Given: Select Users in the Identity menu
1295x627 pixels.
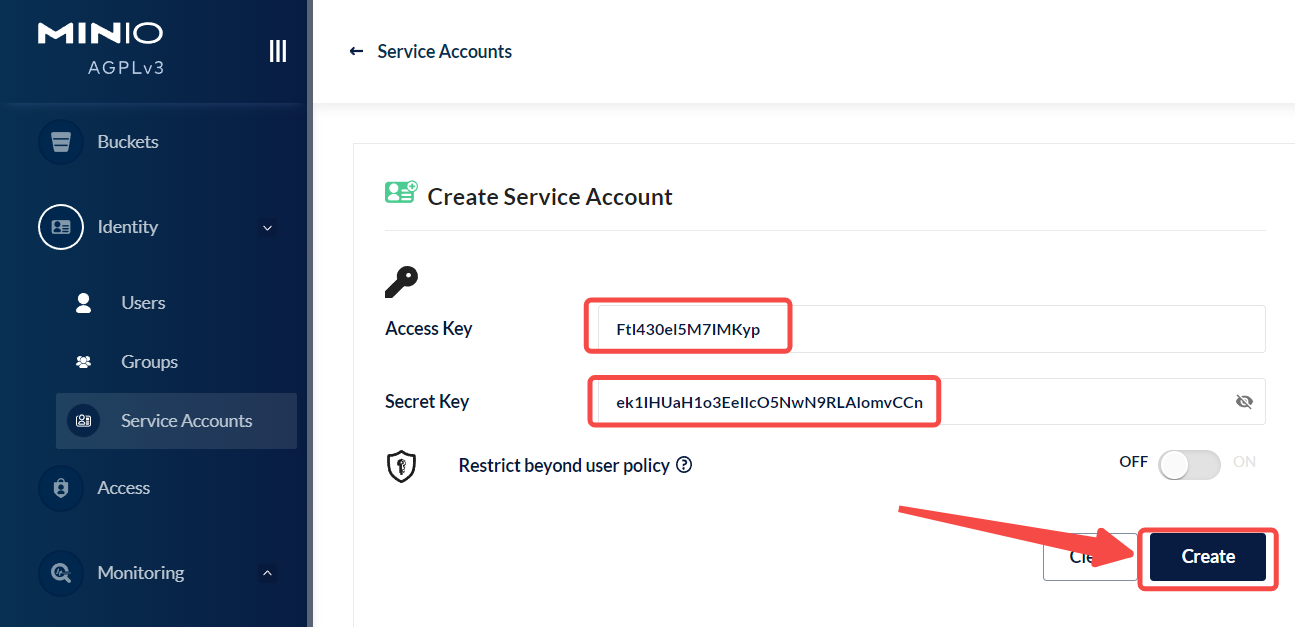Looking at the screenshot, I should pyautogui.click(x=143, y=303).
